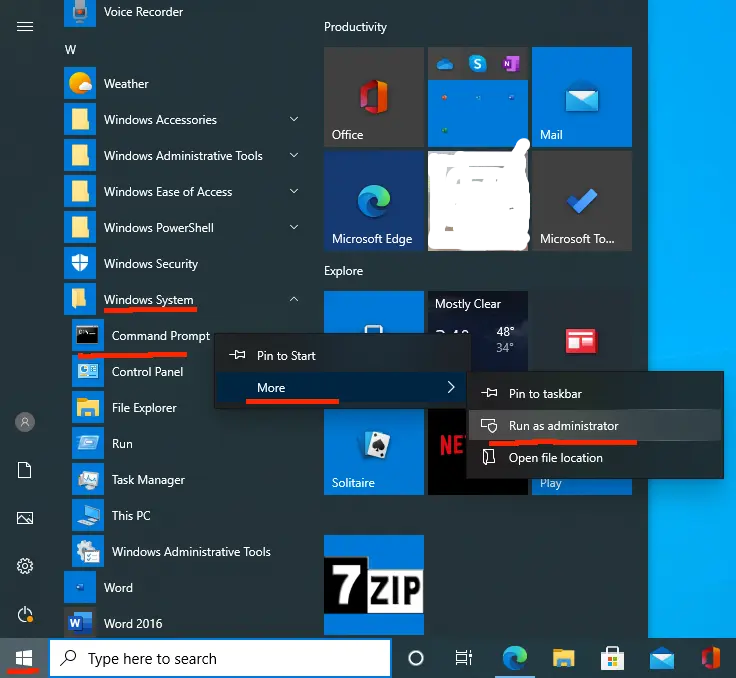Open File Explorer from taskbar
Viewport: 736px width, 678px height.
(563, 658)
